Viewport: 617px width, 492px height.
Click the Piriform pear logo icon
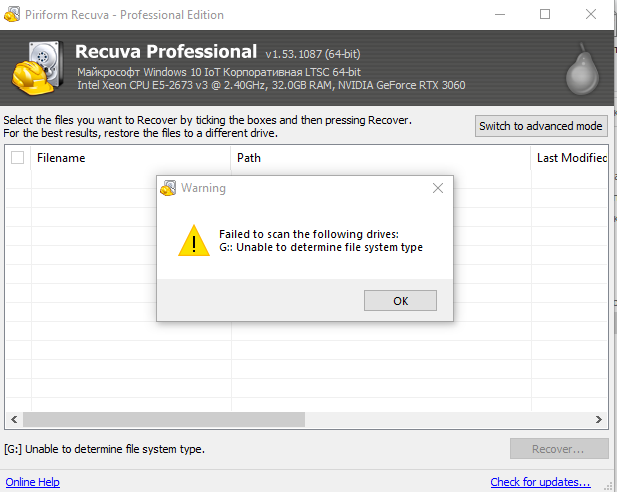tap(582, 70)
